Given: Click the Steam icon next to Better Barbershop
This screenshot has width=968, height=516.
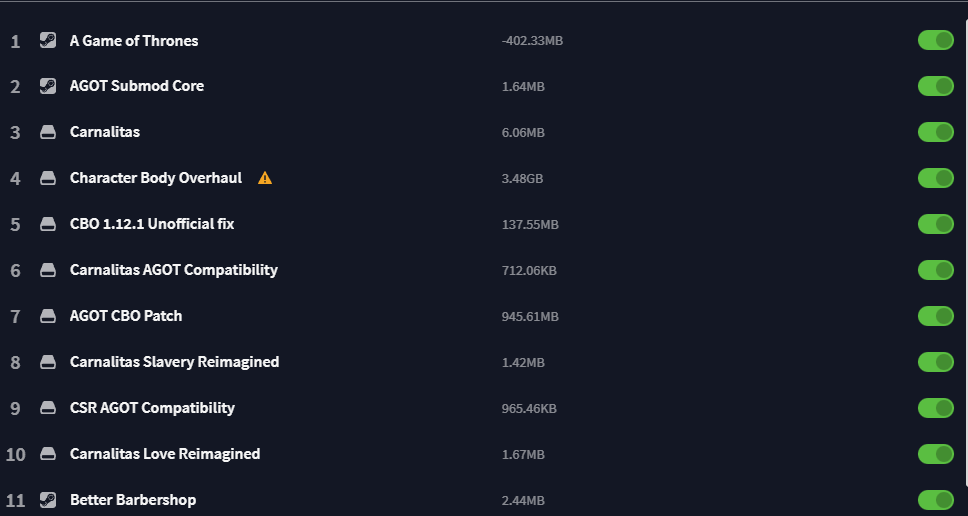Looking at the screenshot, I should click(x=47, y=500).
